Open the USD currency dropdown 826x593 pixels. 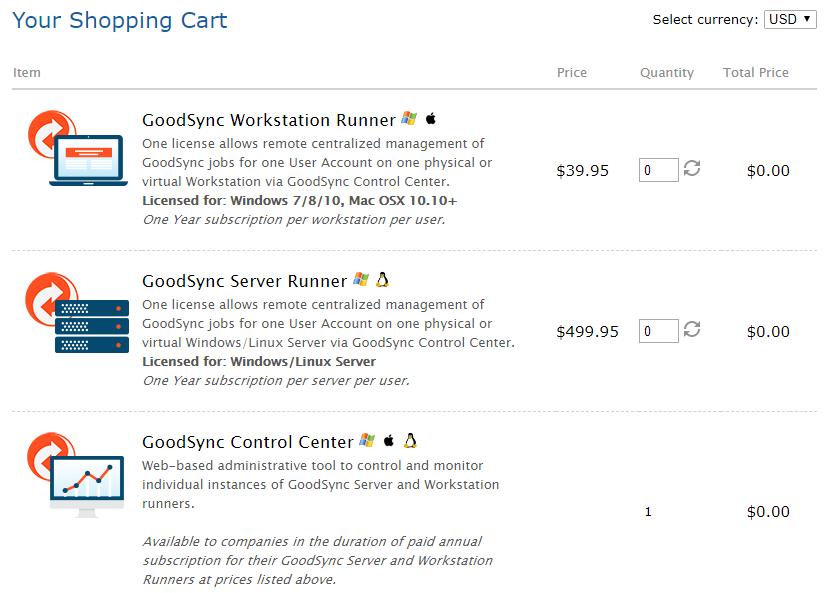coord(790,19)
